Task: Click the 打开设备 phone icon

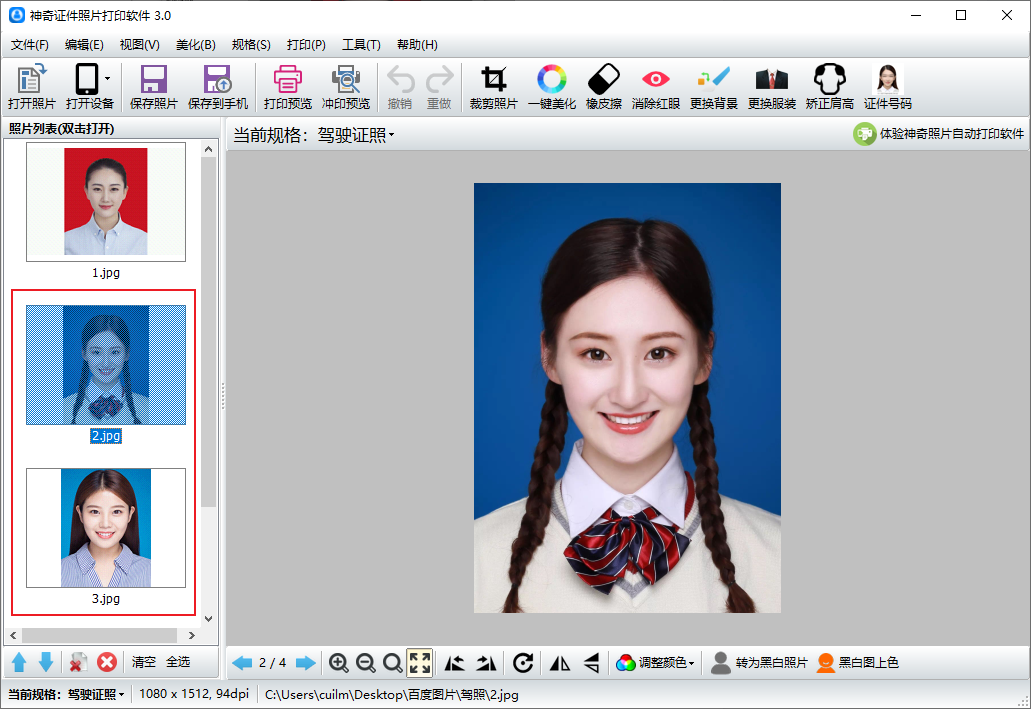Action: [x=87, y=79]
